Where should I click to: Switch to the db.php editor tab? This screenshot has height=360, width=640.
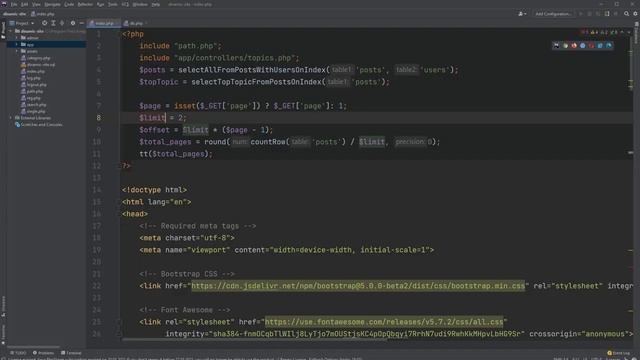point(135,23)
